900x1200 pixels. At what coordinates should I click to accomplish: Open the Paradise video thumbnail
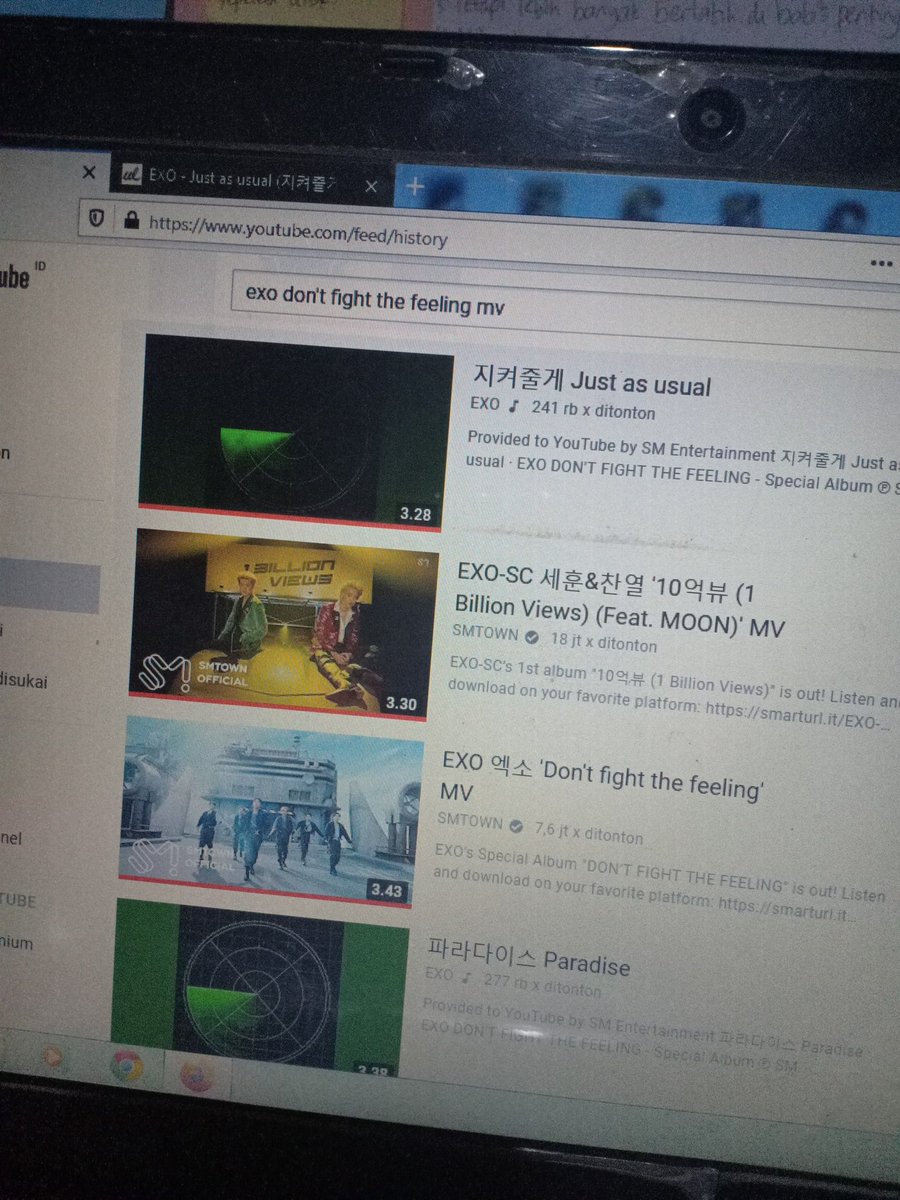tap(258, 986)
